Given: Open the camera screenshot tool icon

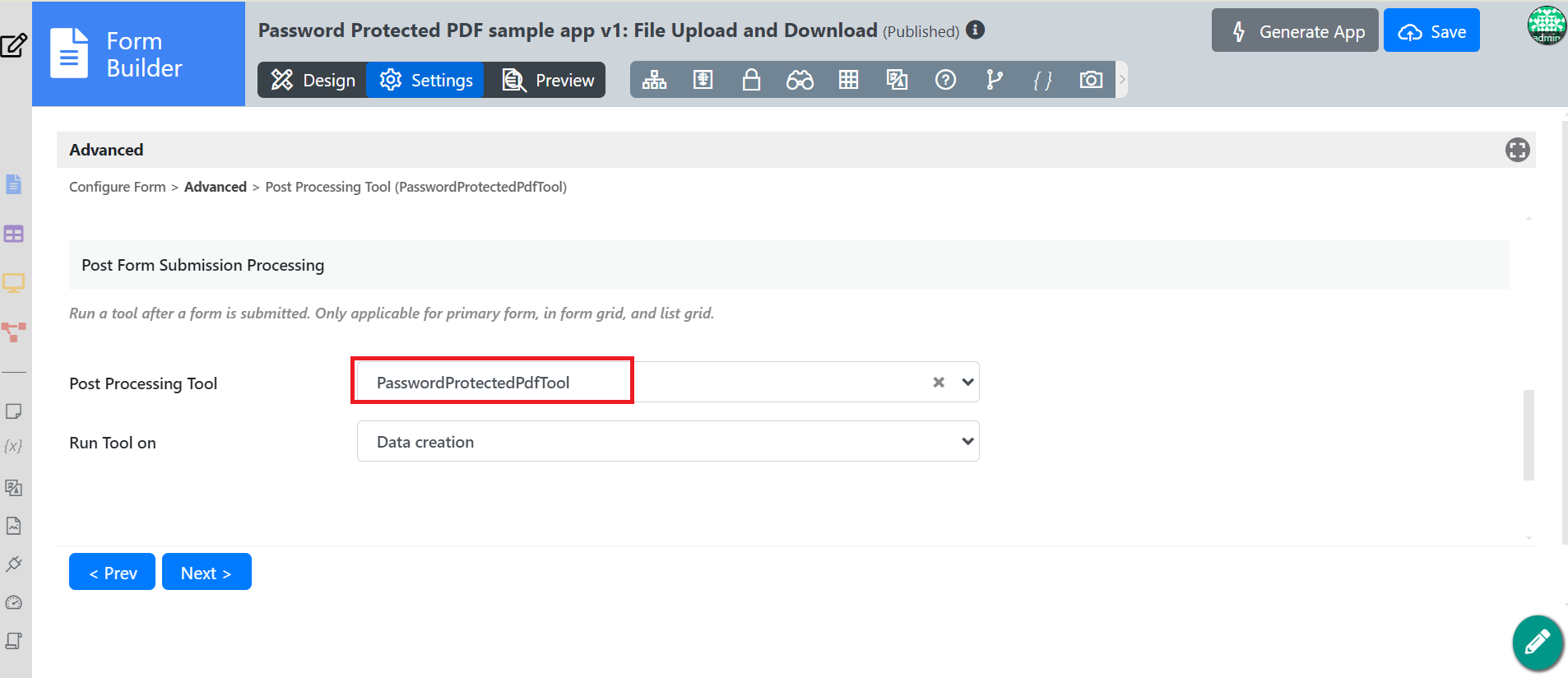Looking at the screenshot, I should point(1091,80).
